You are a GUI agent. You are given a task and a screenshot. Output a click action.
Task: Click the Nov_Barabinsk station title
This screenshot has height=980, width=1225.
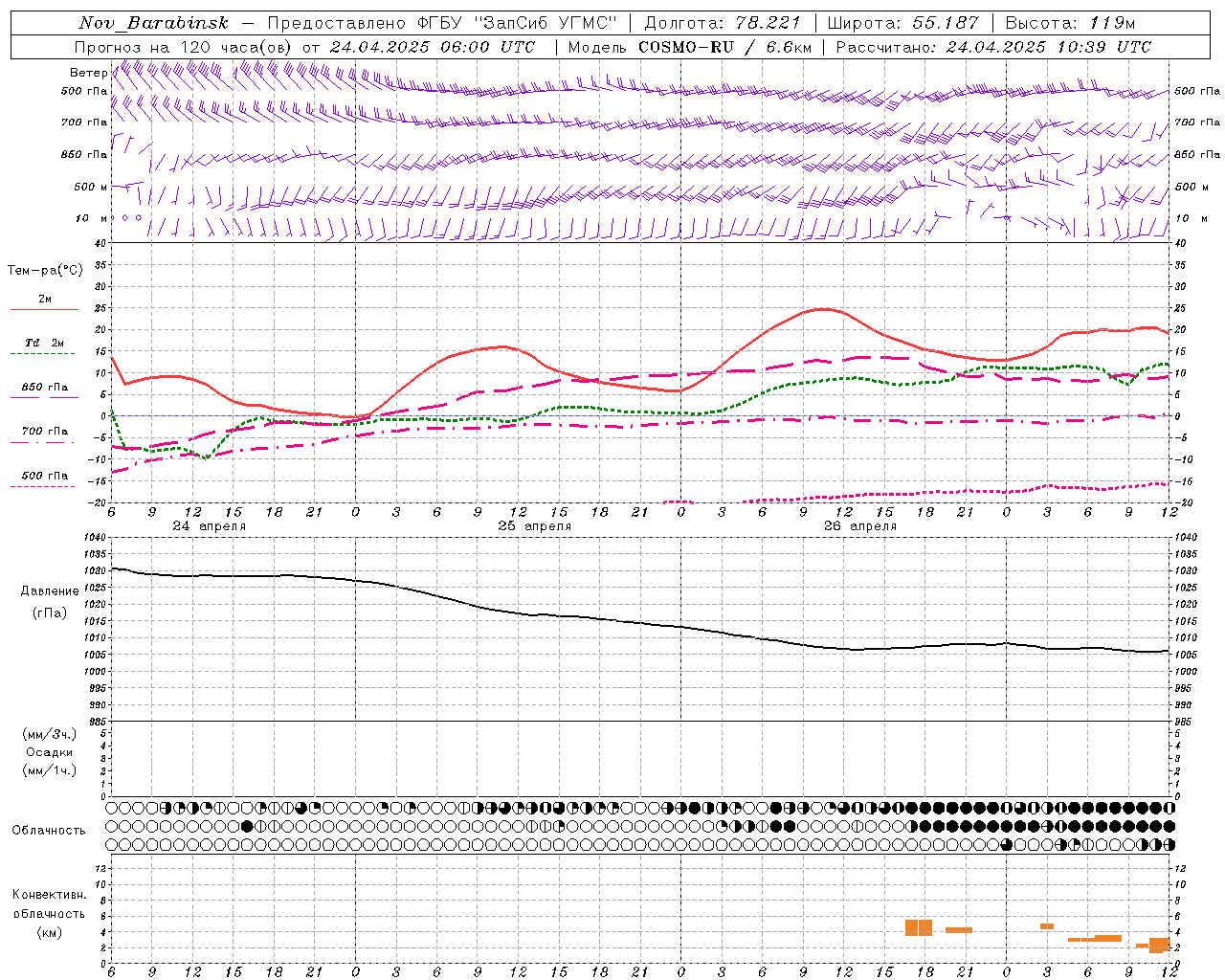[154, 23]
